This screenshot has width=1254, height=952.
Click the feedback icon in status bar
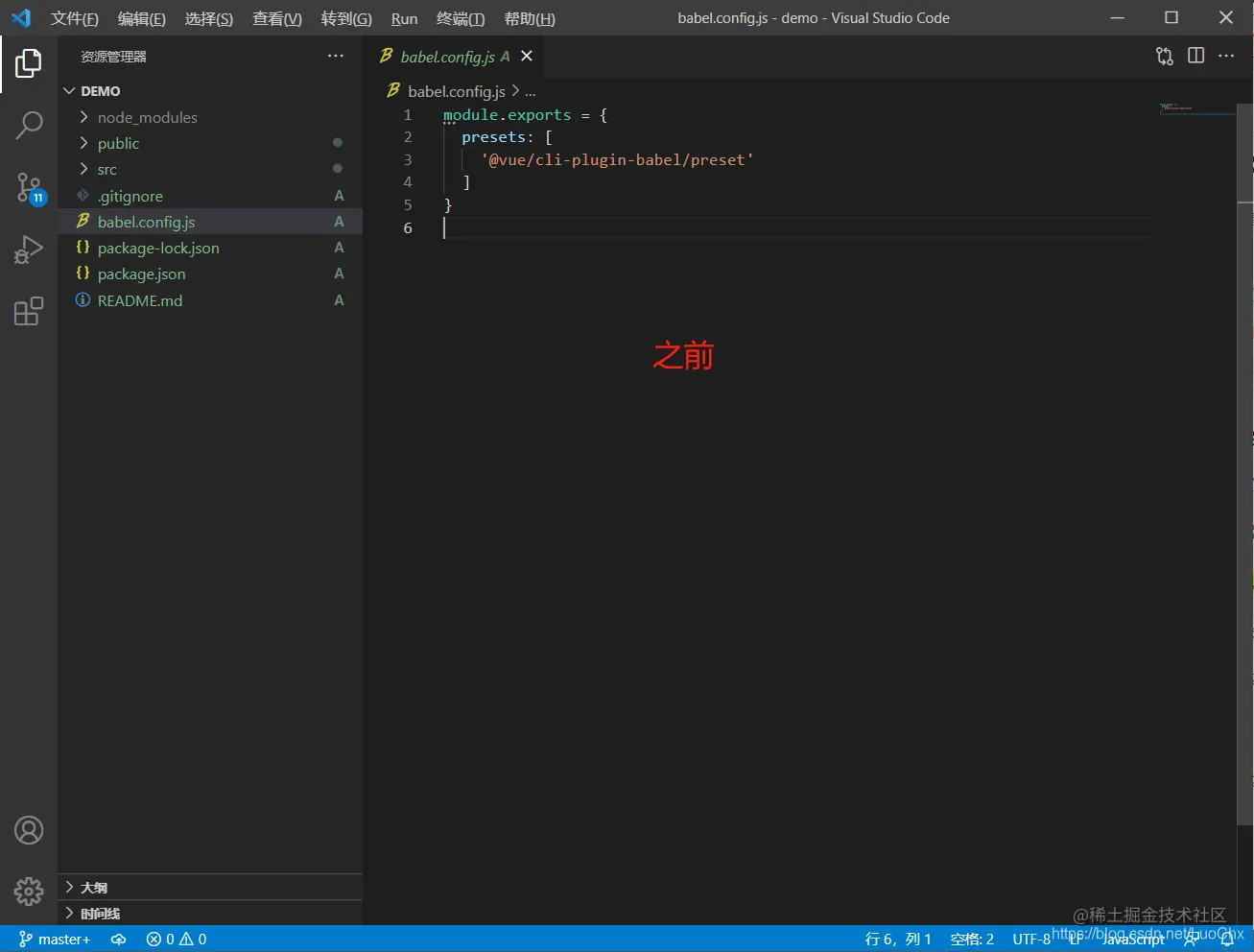(x=1191, y=939)
